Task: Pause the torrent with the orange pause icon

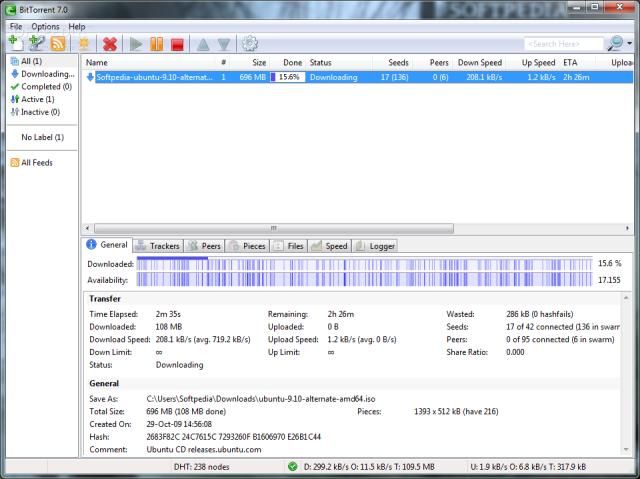Action: 156,43
